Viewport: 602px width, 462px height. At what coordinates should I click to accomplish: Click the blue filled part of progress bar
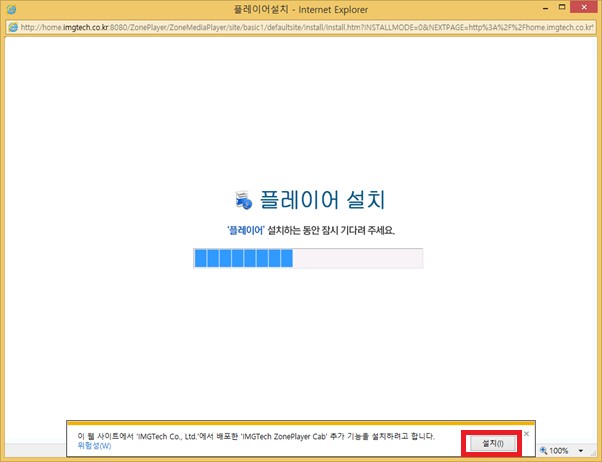[243, 259]
